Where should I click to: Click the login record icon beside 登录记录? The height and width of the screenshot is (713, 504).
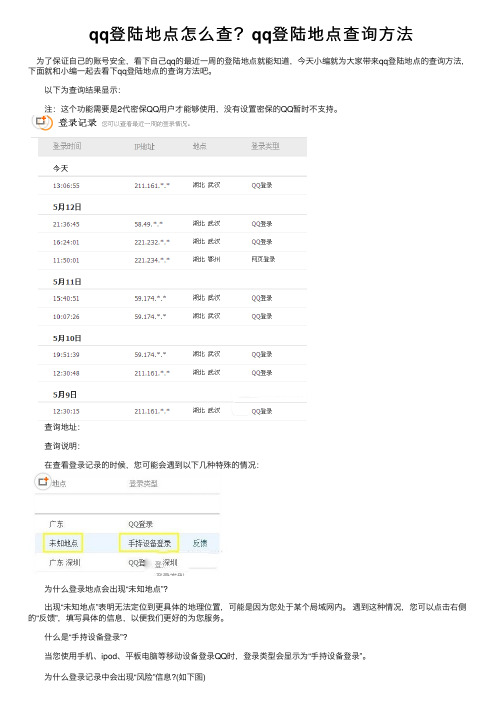click(42, 122)
